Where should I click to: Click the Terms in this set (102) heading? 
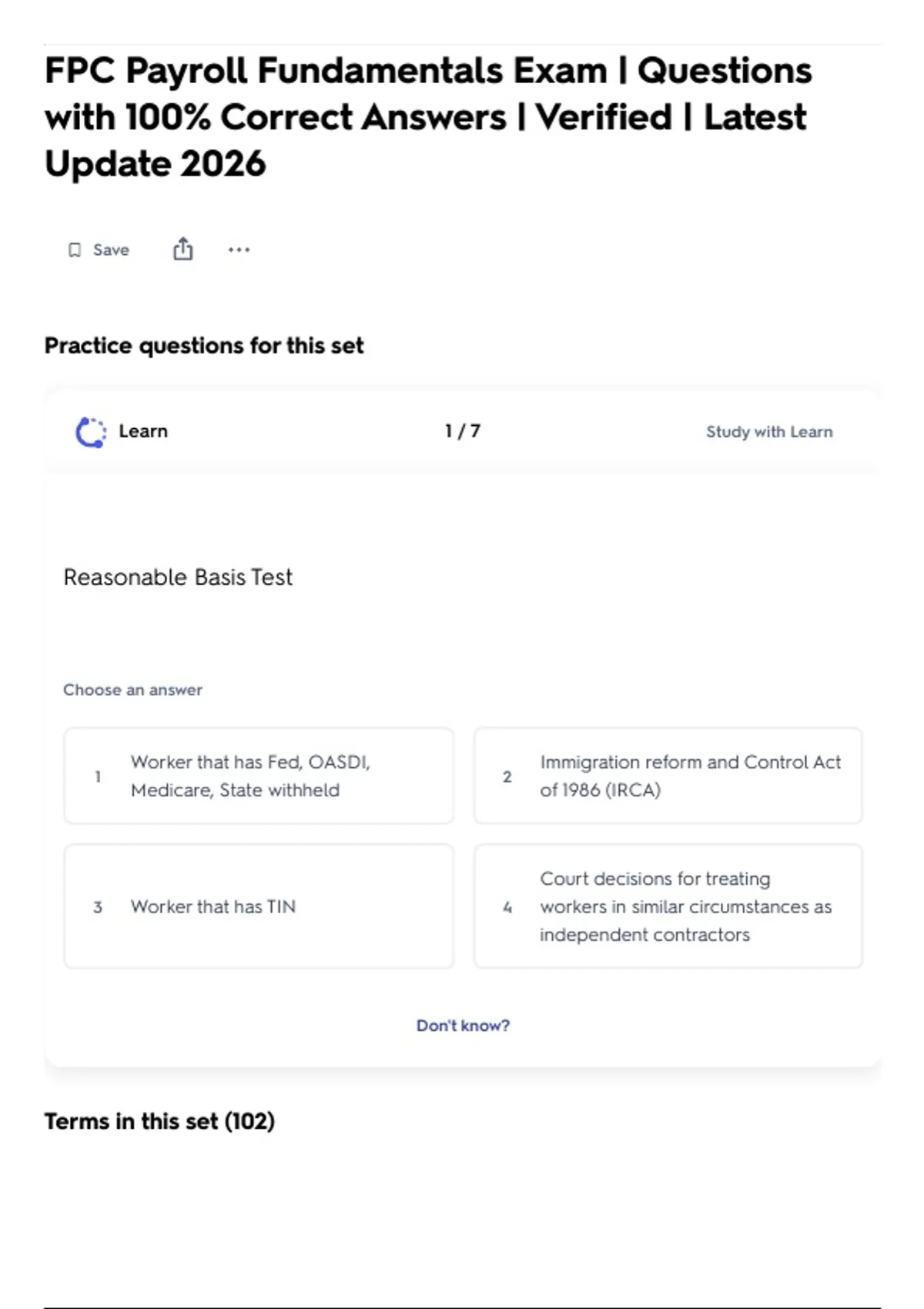159,1121
